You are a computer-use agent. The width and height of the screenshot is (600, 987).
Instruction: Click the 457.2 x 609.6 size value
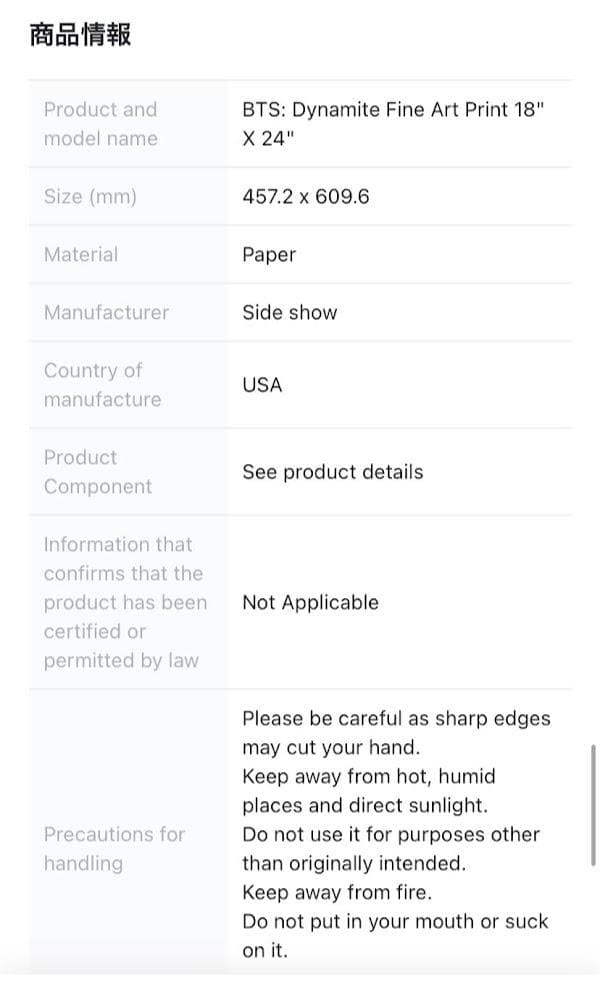pos(305,196)
